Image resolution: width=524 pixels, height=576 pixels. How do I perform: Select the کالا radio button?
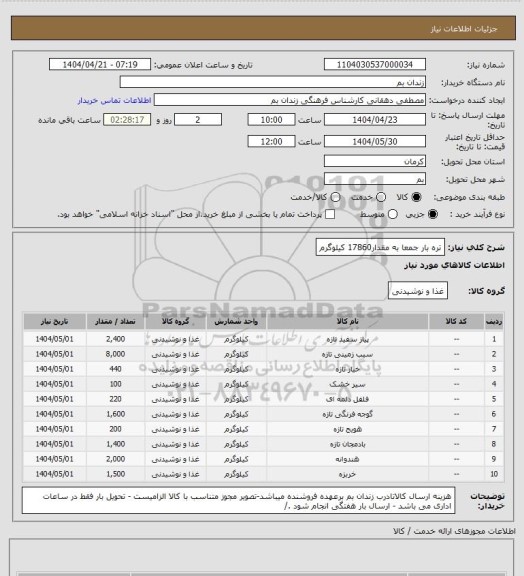tap(416, 197)
